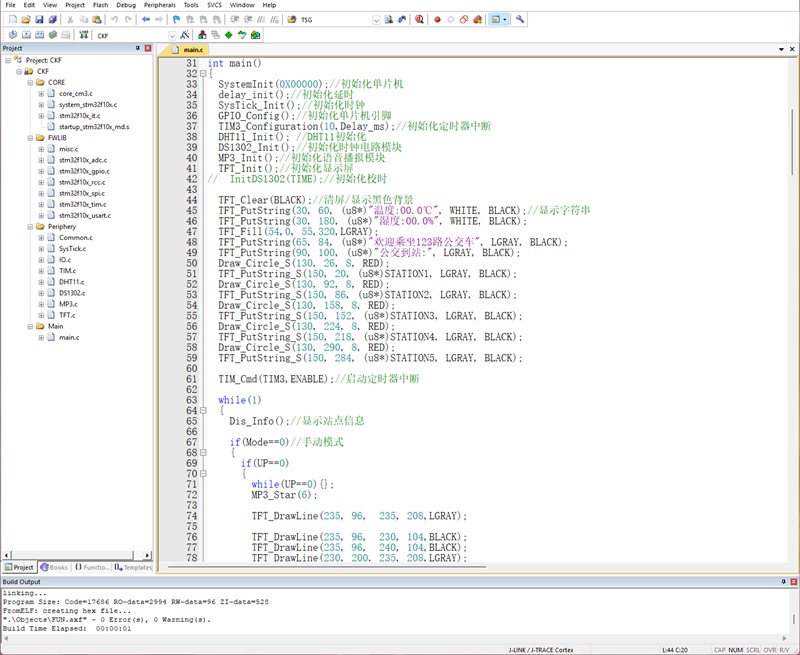Select main.c in the Main group
The height and width of the screenshot is (655, 800).
[x=69, y=337]
